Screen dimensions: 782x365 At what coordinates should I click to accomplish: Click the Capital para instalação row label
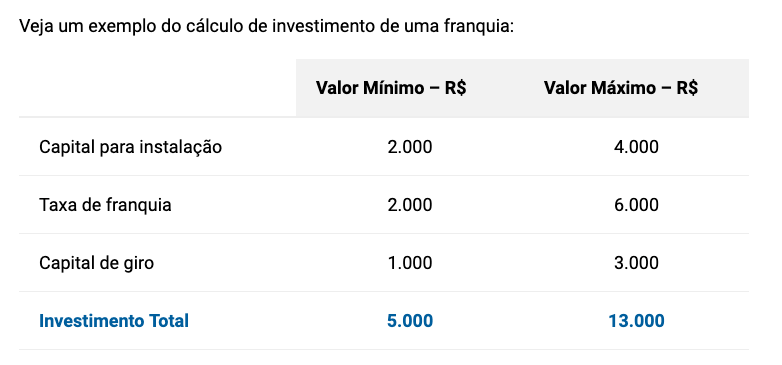(x=130, y=147)
